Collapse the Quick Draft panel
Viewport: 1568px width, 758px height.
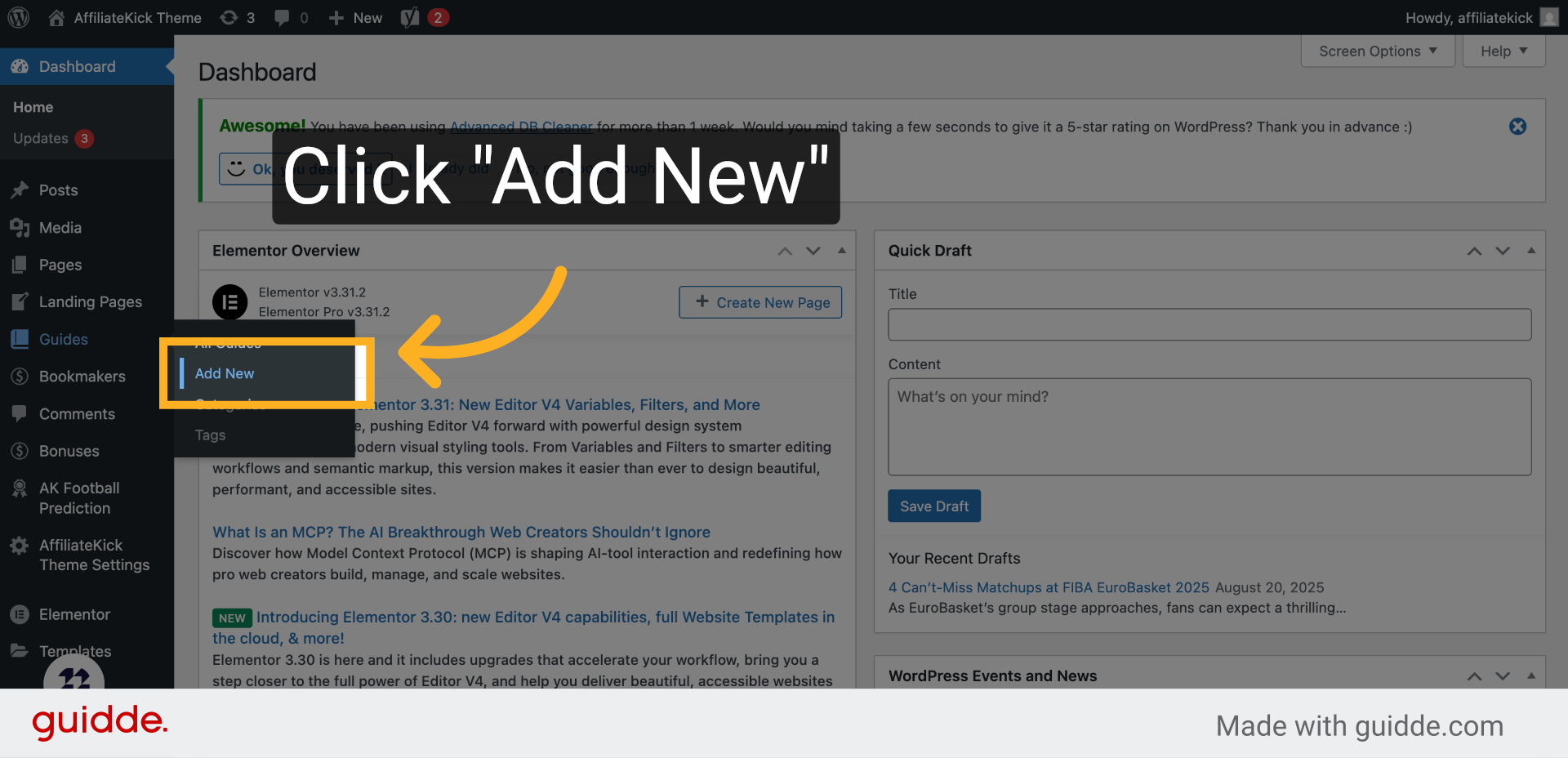click(1531, 251)
